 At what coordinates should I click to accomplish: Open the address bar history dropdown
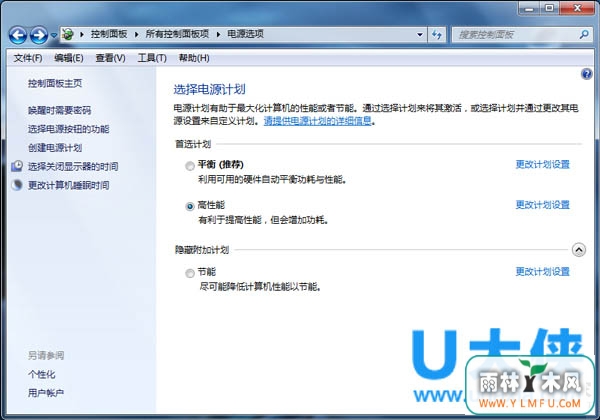coord(420,35)
